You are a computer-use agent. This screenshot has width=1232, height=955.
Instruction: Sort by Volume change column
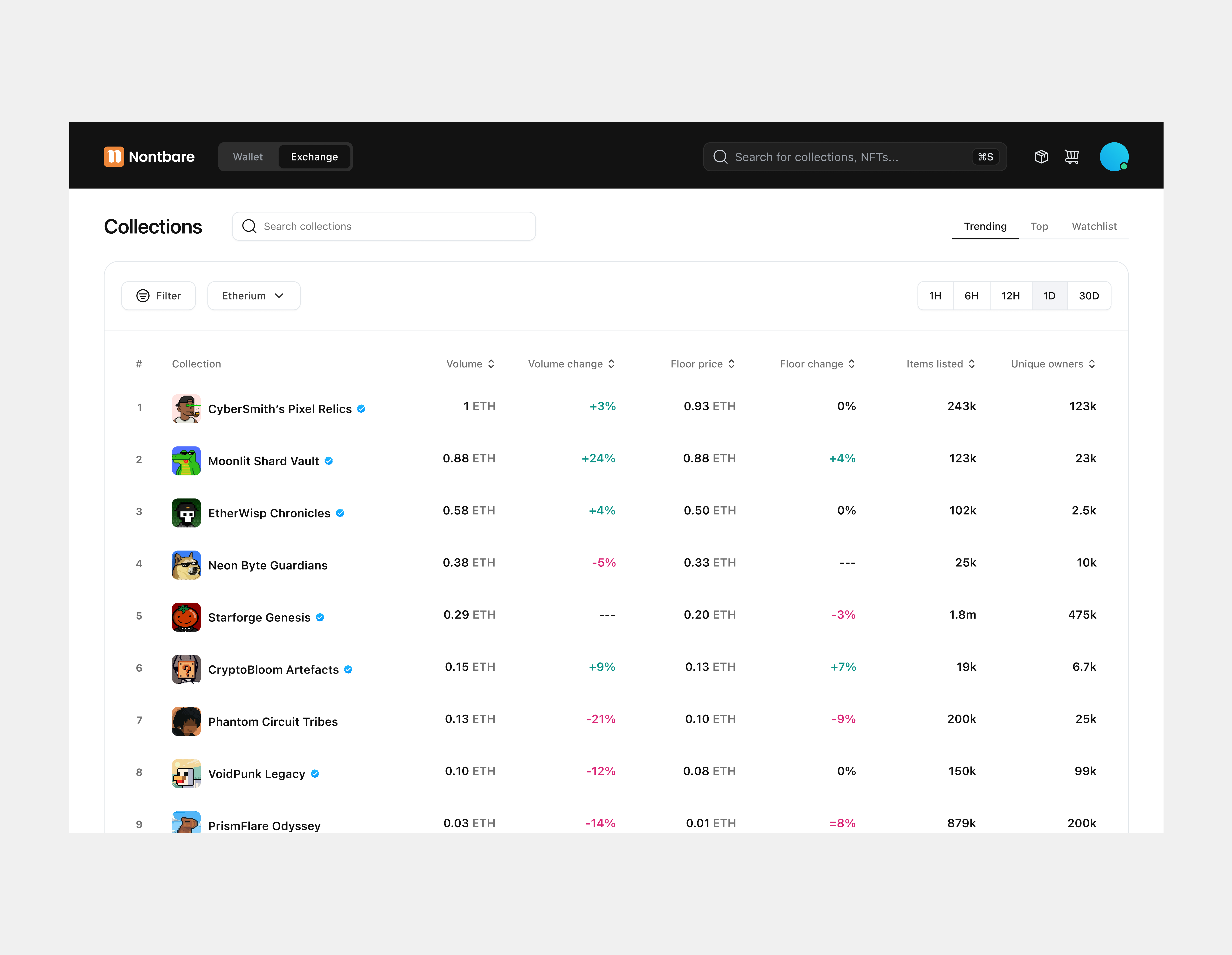coord(571,364)
